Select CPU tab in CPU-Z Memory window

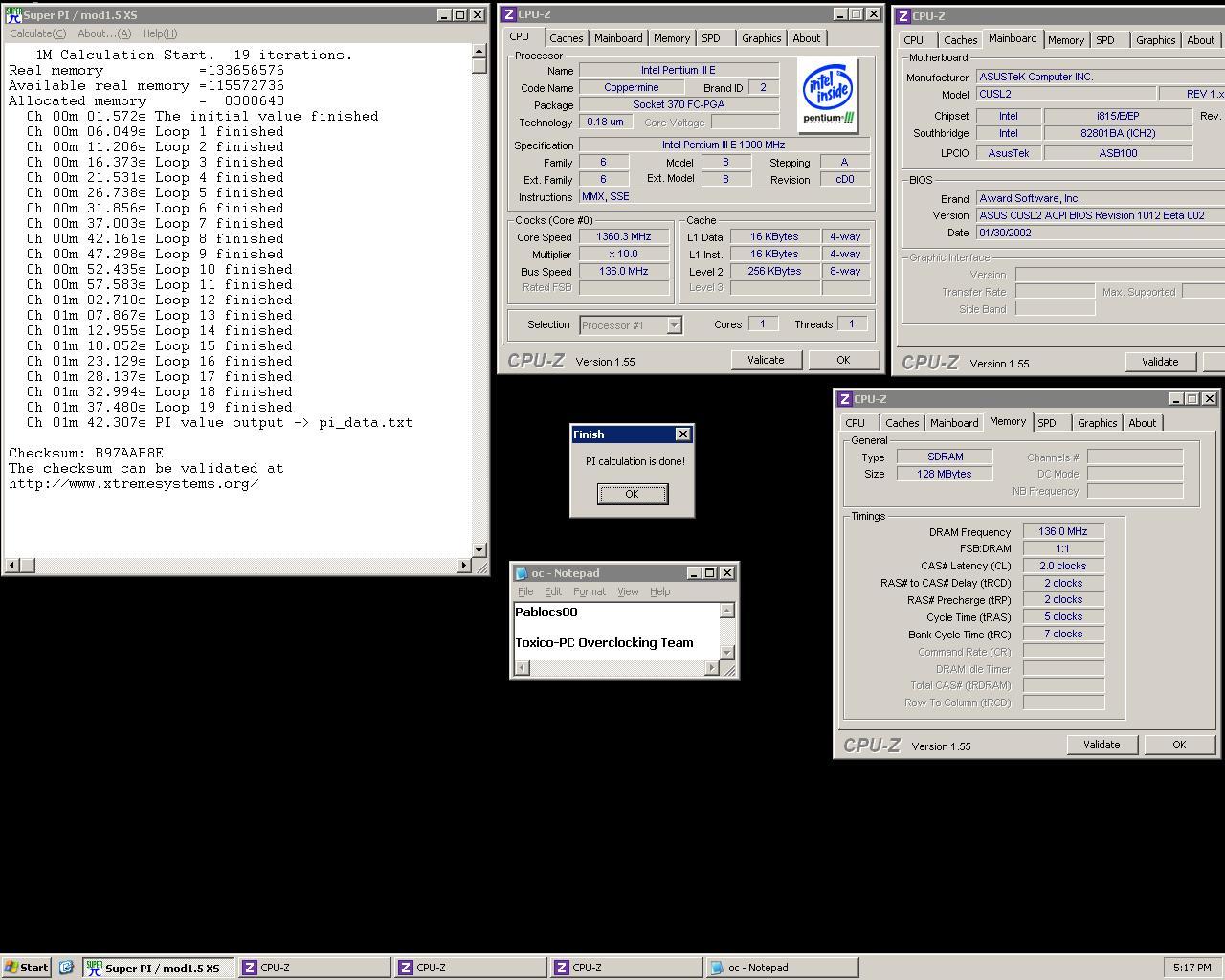click(856, 423)
